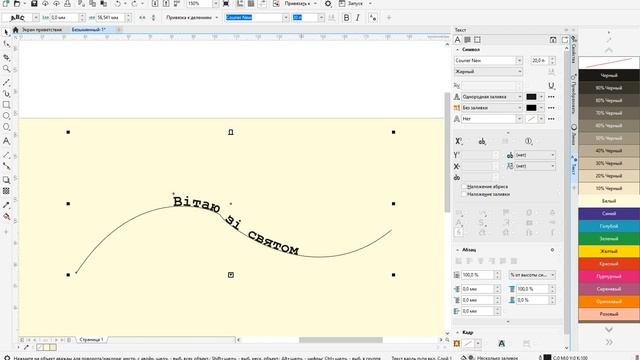Open the Привязать к snap menu
Screen dimensions: 640x360
coord(300,3)
